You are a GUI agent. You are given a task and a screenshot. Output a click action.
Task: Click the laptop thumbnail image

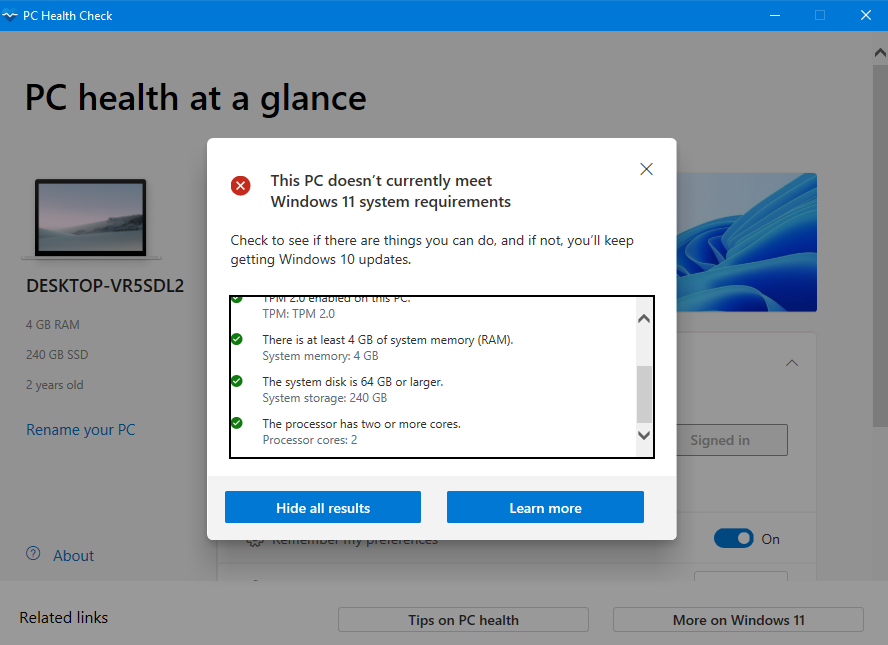click(91, 219)
